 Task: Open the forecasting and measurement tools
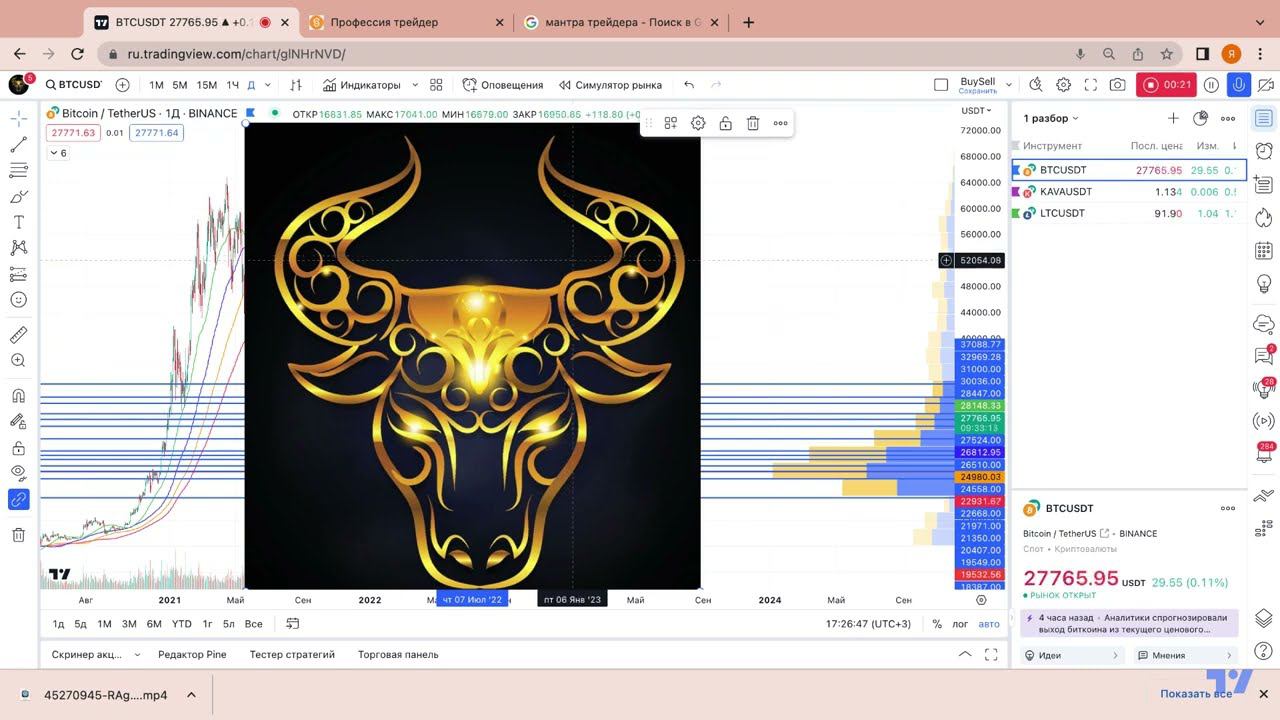tap(18, 274)
